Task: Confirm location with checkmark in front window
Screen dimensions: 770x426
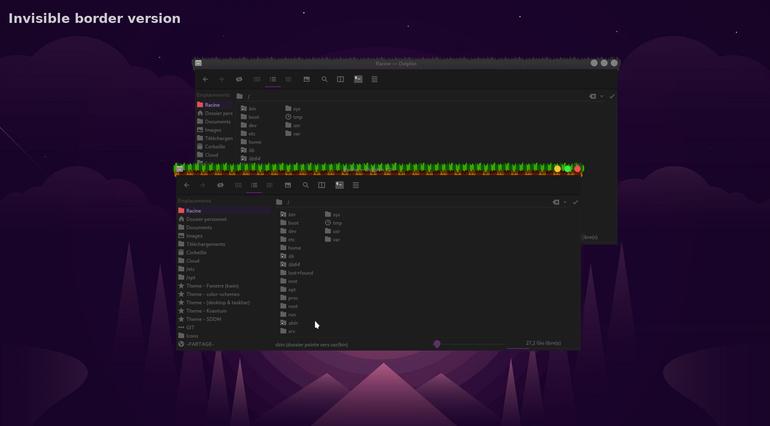Action: tap(575, 202)
